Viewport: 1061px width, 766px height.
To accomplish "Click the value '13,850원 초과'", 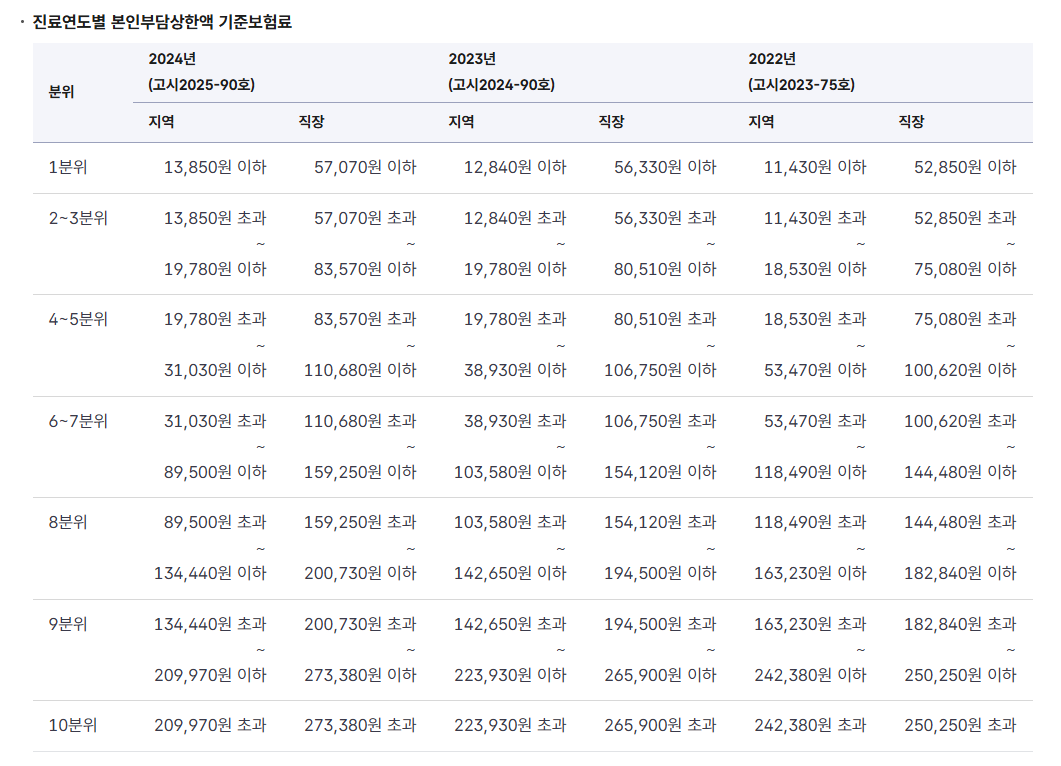I will pos(215,219).
